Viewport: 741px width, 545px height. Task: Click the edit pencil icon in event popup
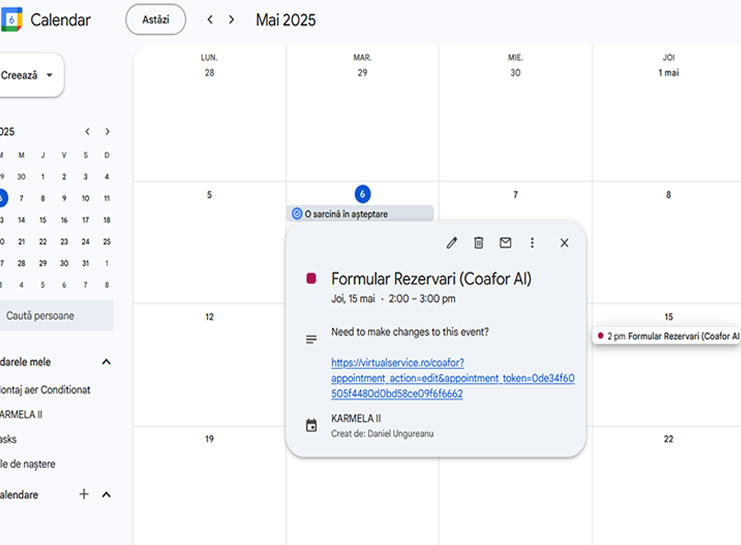pos(452,243)
